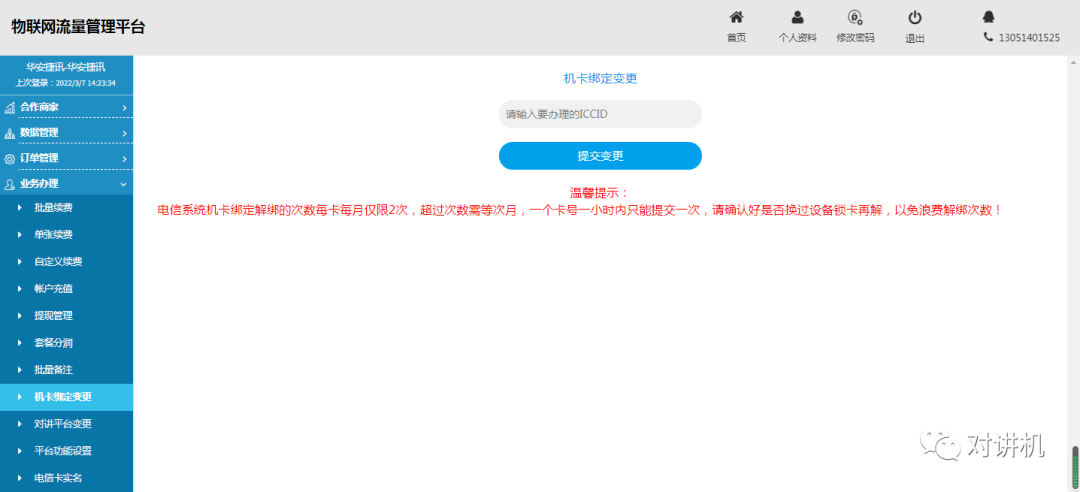
Task: Open the 单张续费 menu item
Action: click(x=66, y=234)
